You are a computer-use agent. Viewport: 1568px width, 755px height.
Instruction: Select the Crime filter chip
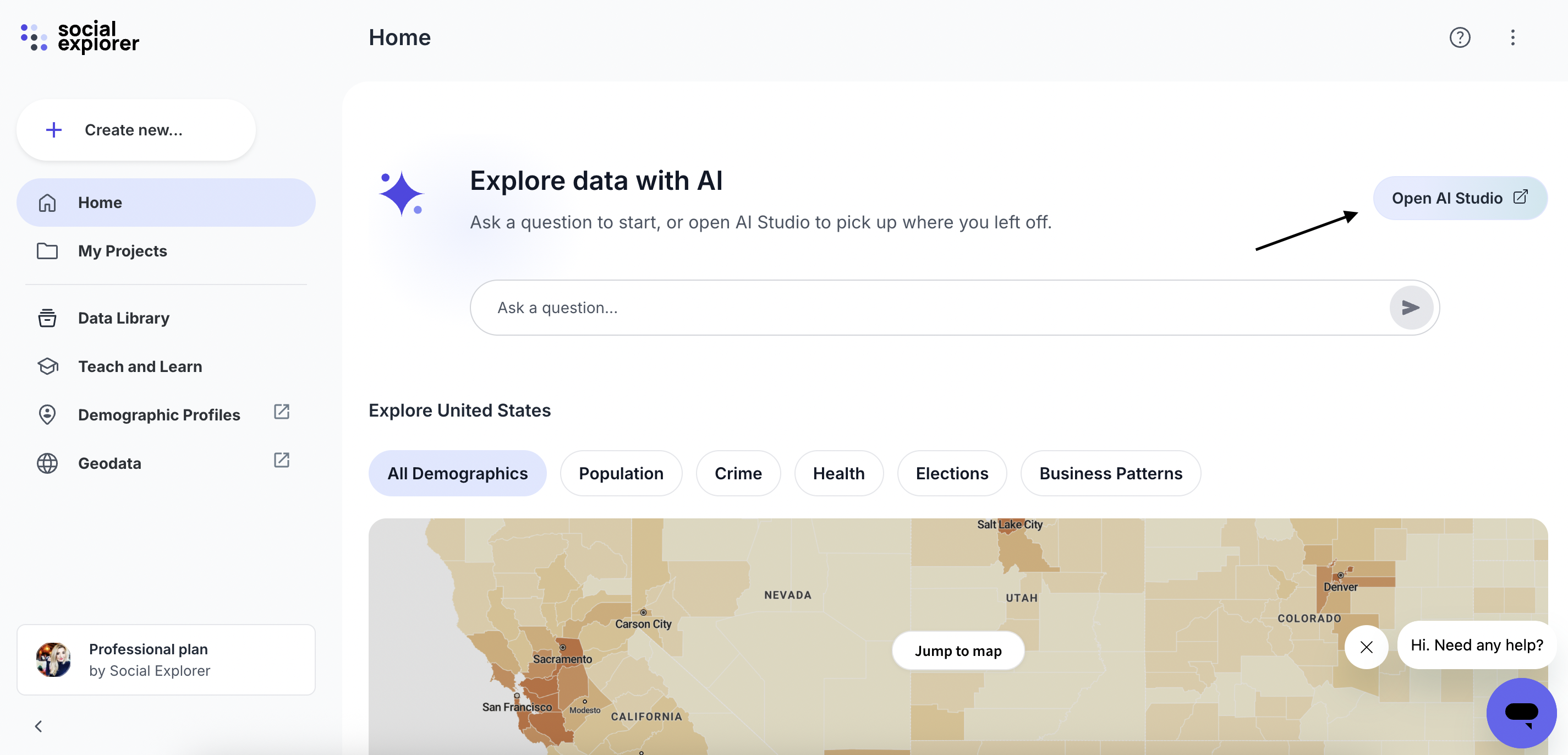pos(737,473)
